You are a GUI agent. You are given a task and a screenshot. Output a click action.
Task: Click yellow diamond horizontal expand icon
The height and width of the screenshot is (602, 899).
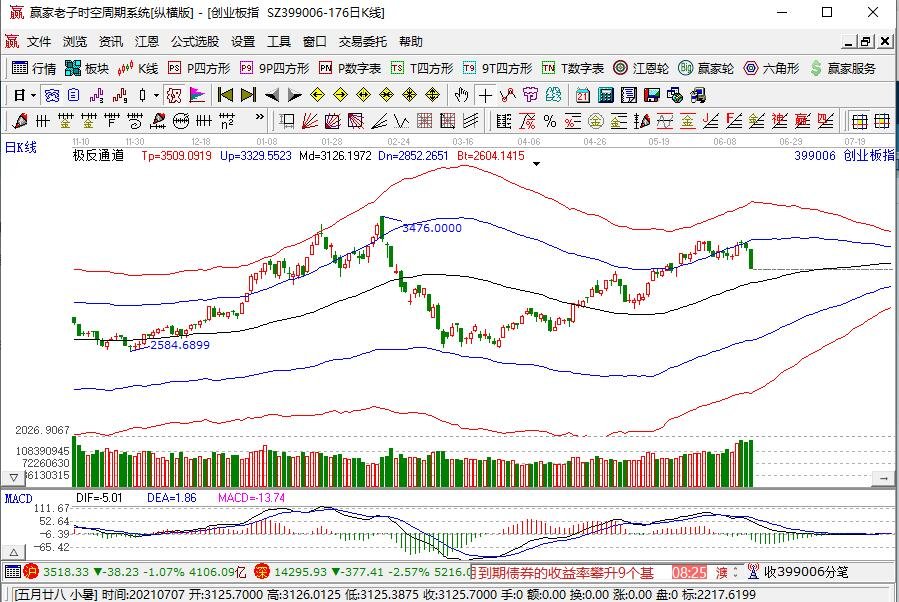(363, 95)
